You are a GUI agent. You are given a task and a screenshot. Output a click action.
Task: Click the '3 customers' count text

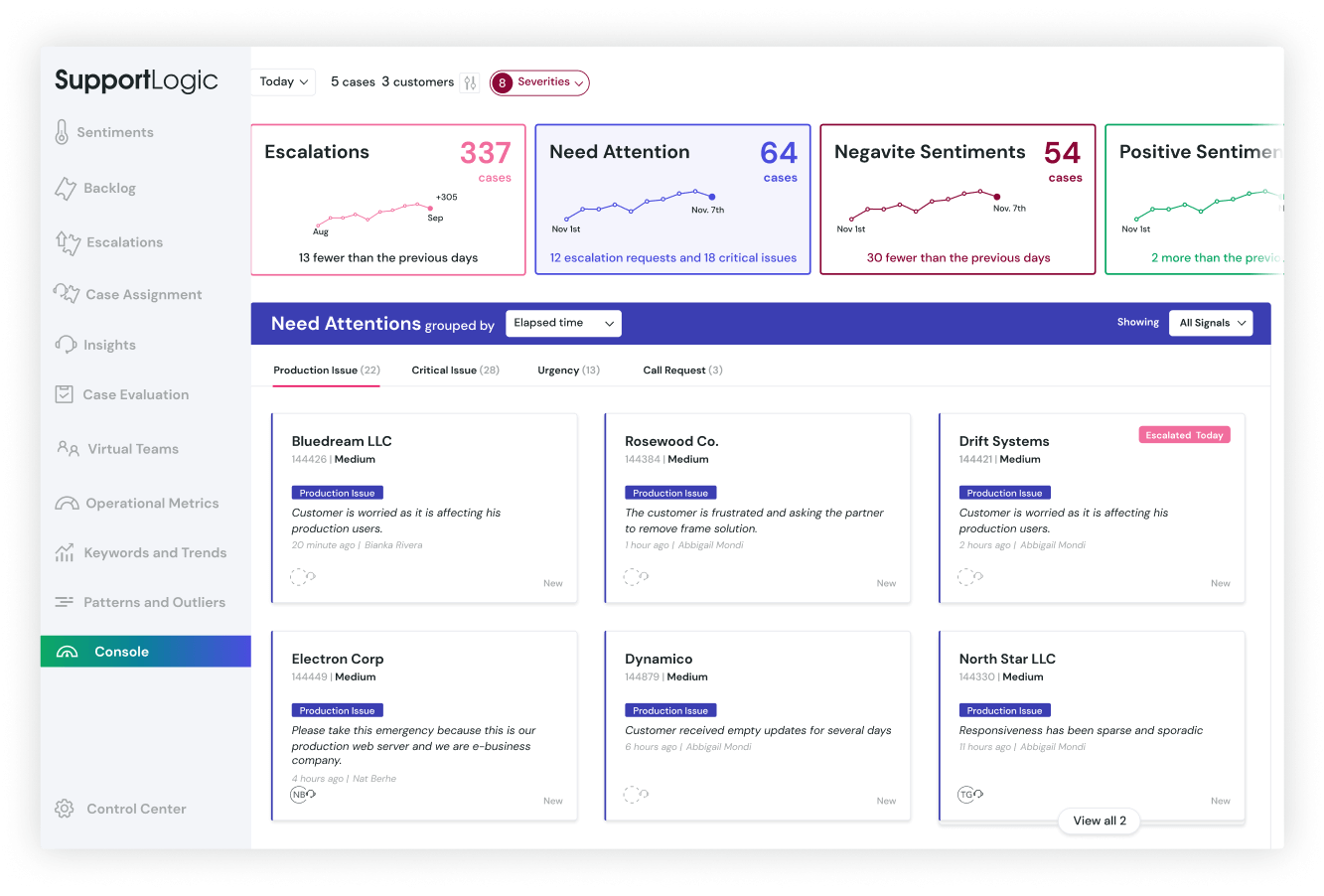[x=418, y=82]
